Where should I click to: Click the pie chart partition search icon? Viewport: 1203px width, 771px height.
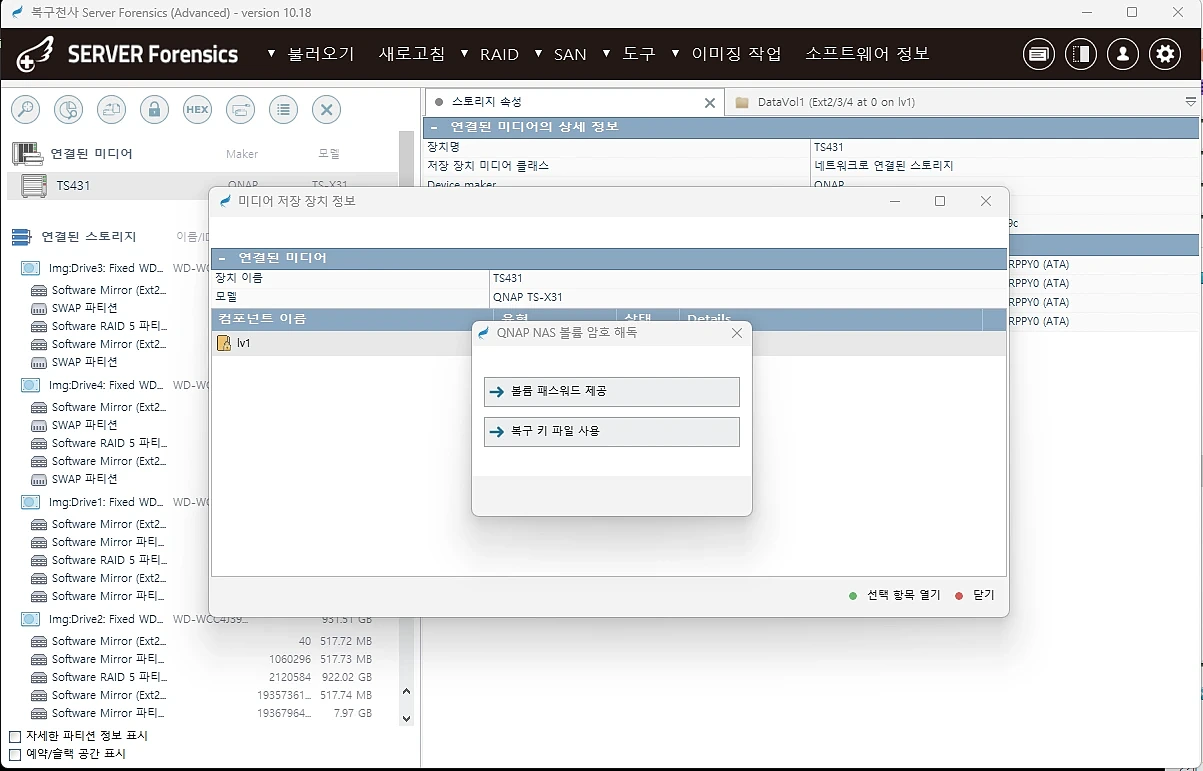[x=68, y=110]
